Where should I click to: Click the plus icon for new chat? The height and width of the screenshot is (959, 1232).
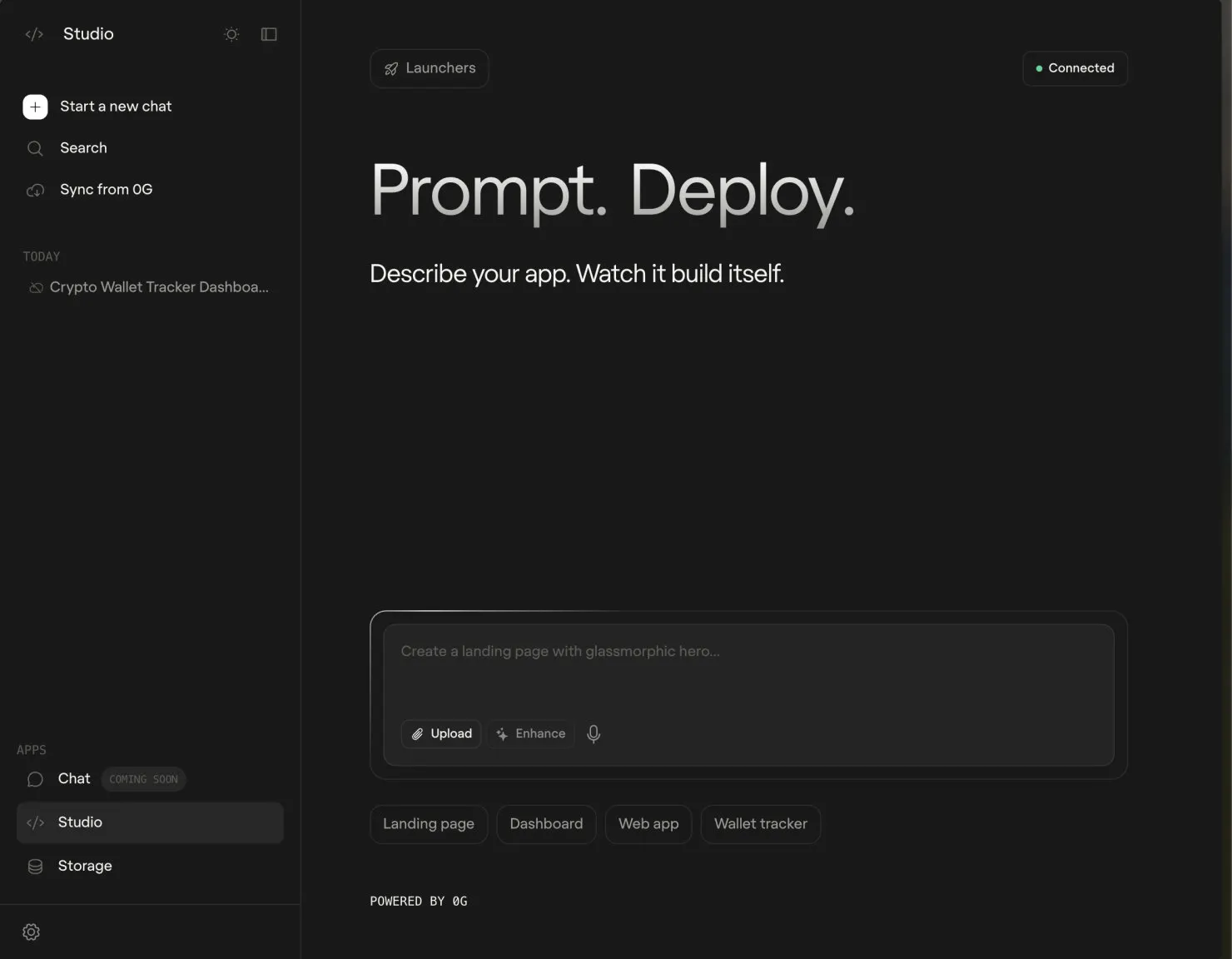coord(35,107)
